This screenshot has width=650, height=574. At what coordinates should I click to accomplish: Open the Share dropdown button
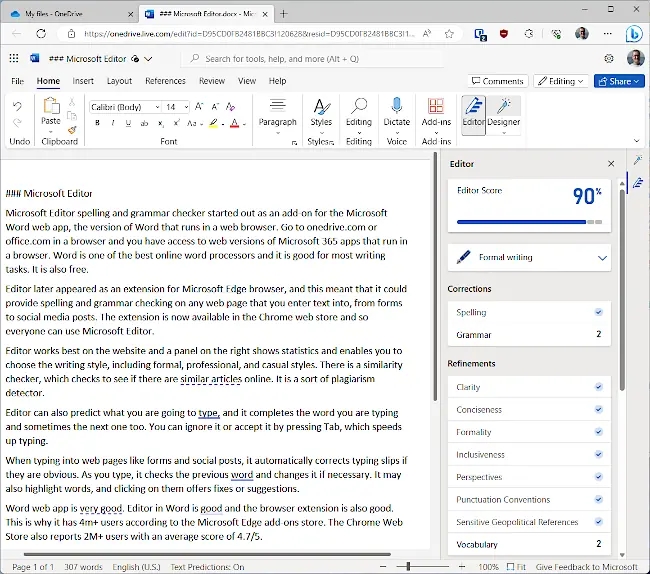[x=619, y=81]
